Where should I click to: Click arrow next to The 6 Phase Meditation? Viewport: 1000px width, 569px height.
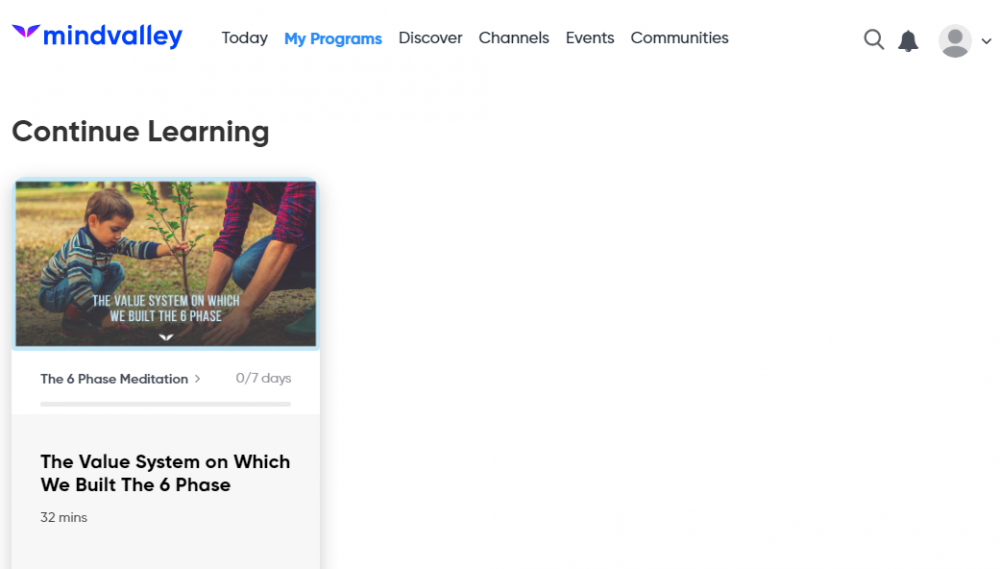(198, 379)
